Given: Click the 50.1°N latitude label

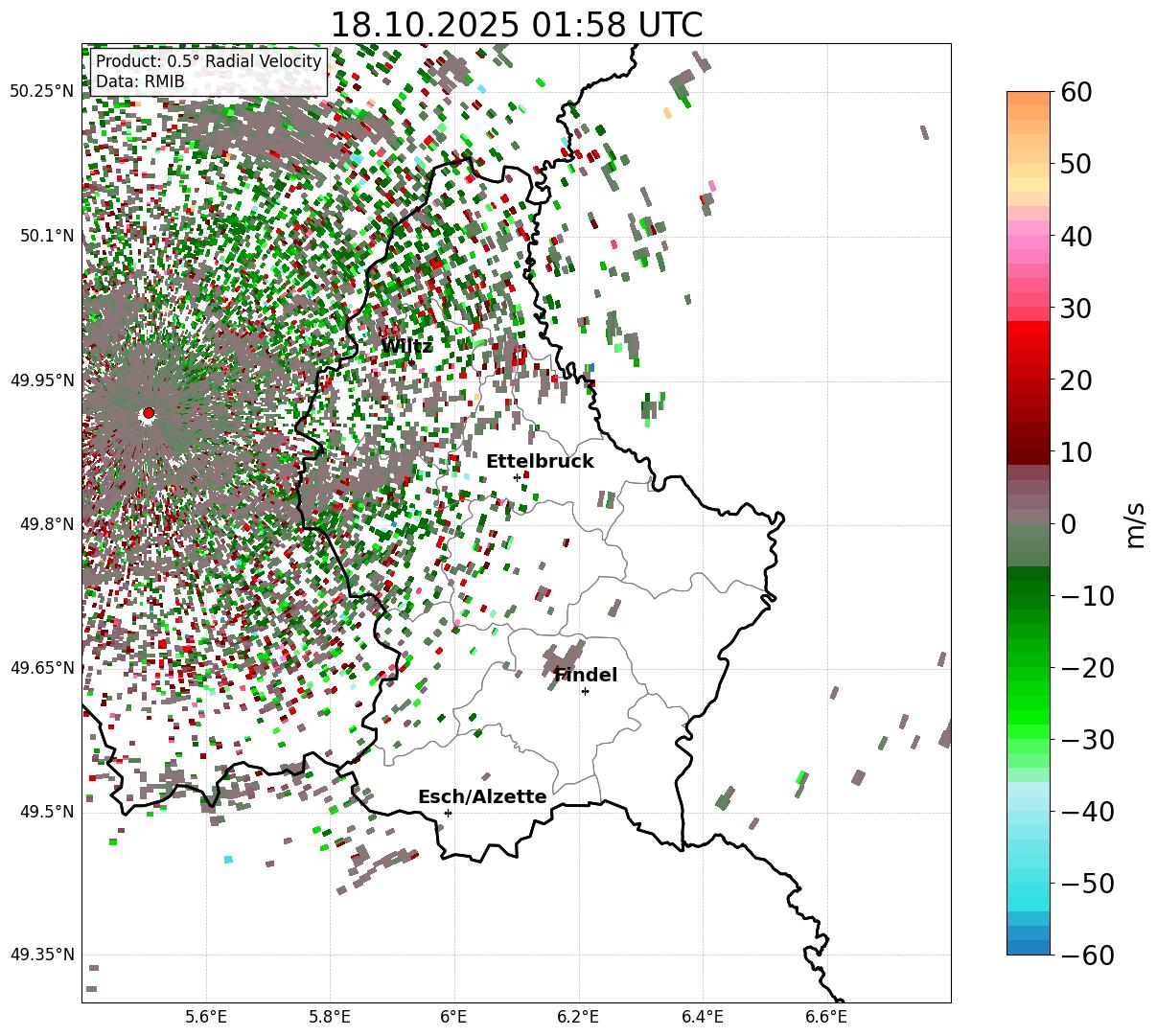Looking at the screenshot, I should click(x=46, y=236).
